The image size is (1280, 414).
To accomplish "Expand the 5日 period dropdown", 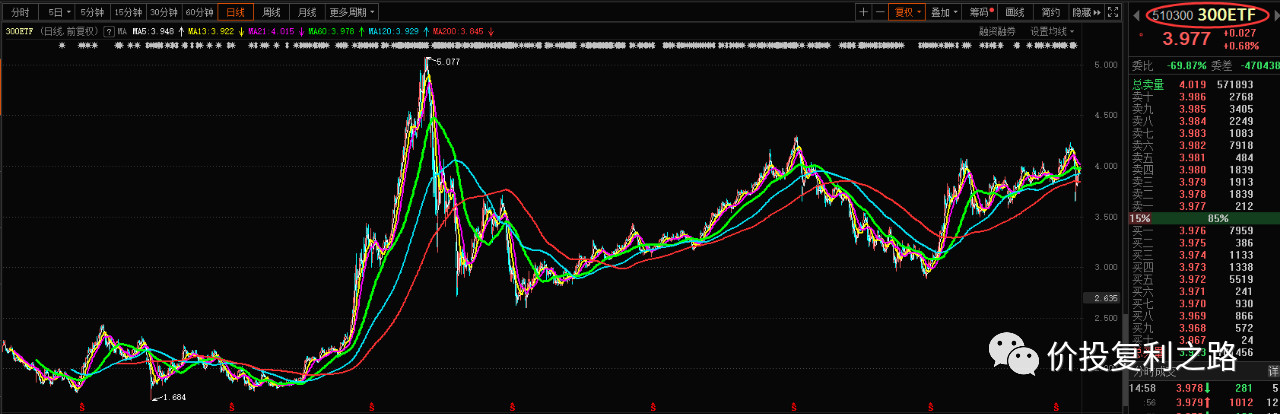I will point(59,12).
